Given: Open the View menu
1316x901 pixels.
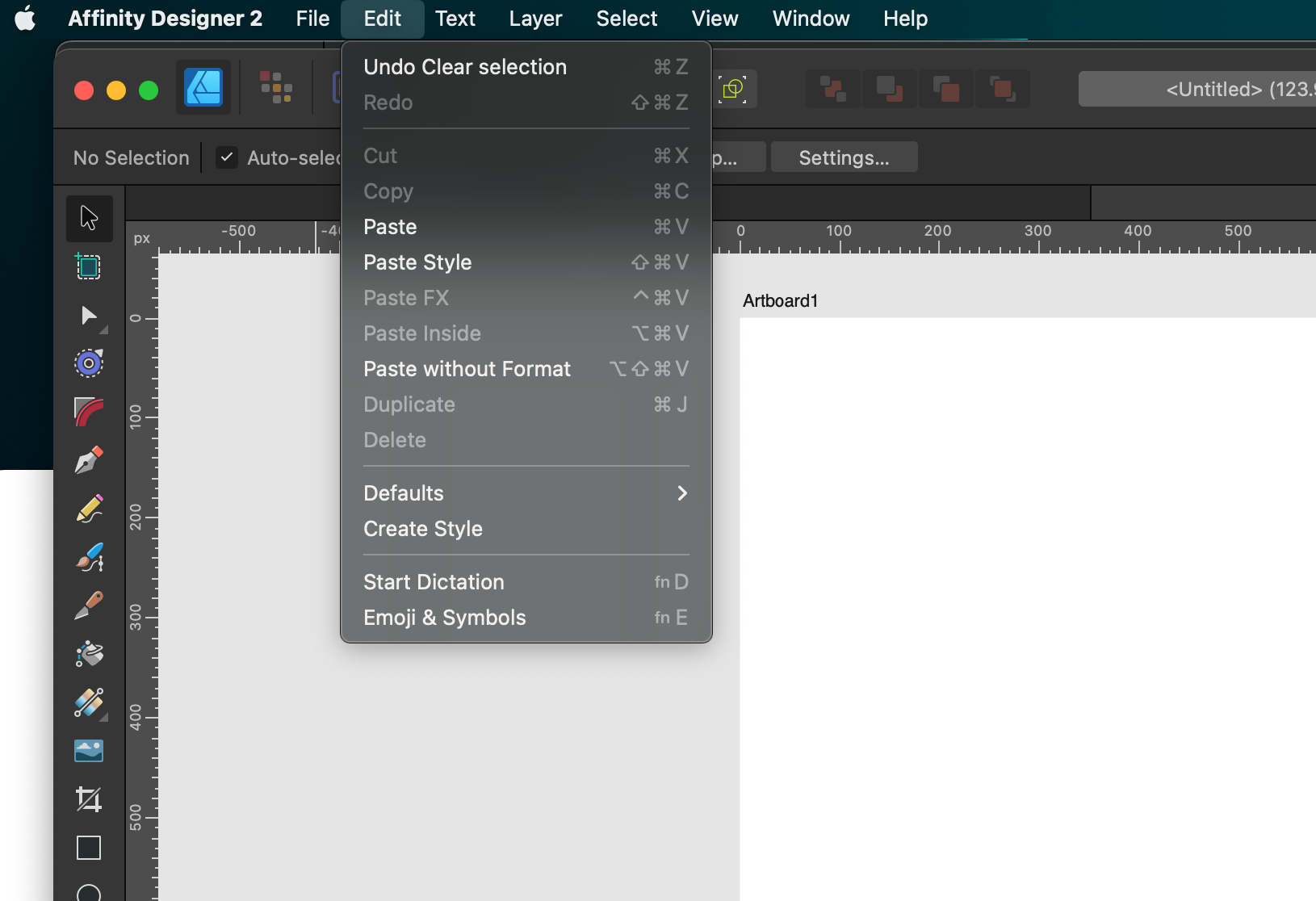Looking at the screenshot, I should [x=715, y=19].
